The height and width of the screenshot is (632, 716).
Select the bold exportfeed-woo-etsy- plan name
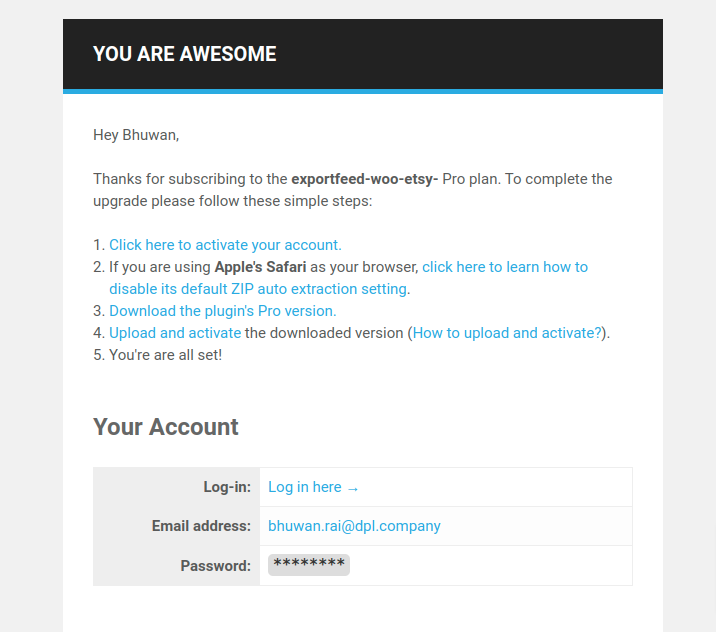coord(364,179)
